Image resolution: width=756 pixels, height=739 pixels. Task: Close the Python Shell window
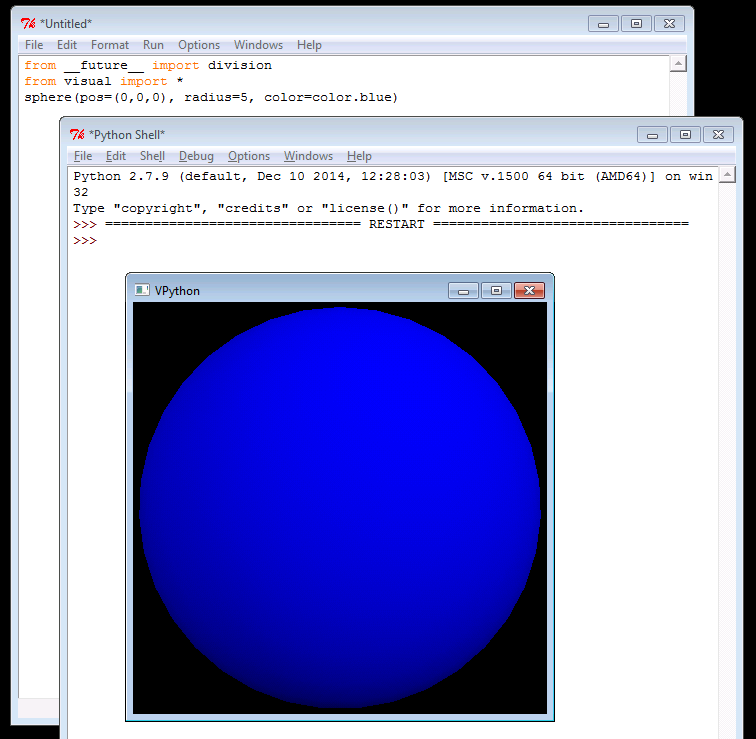pyautogui.click(x=718, y=135)
